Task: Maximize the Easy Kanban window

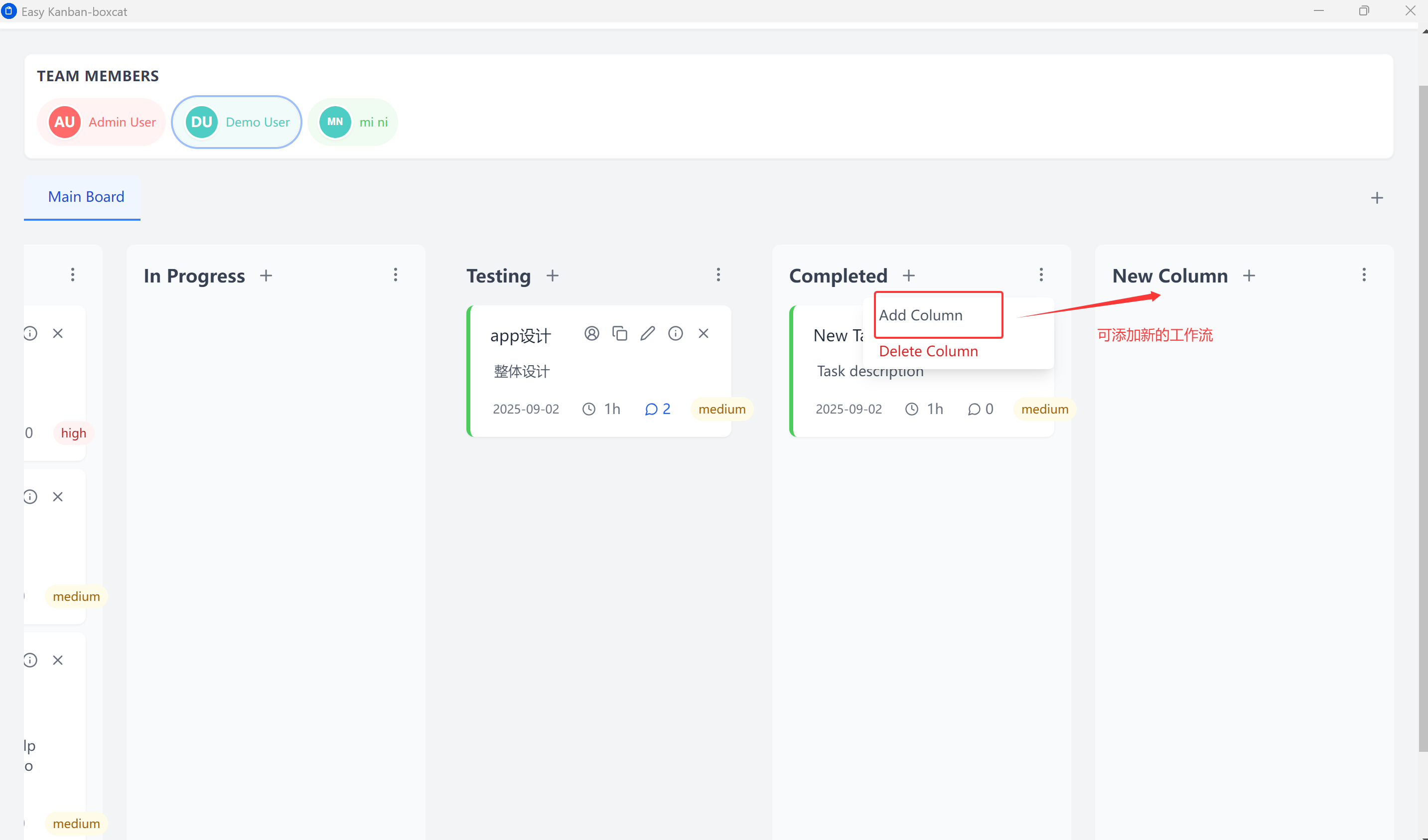Action: [1364, 11]
